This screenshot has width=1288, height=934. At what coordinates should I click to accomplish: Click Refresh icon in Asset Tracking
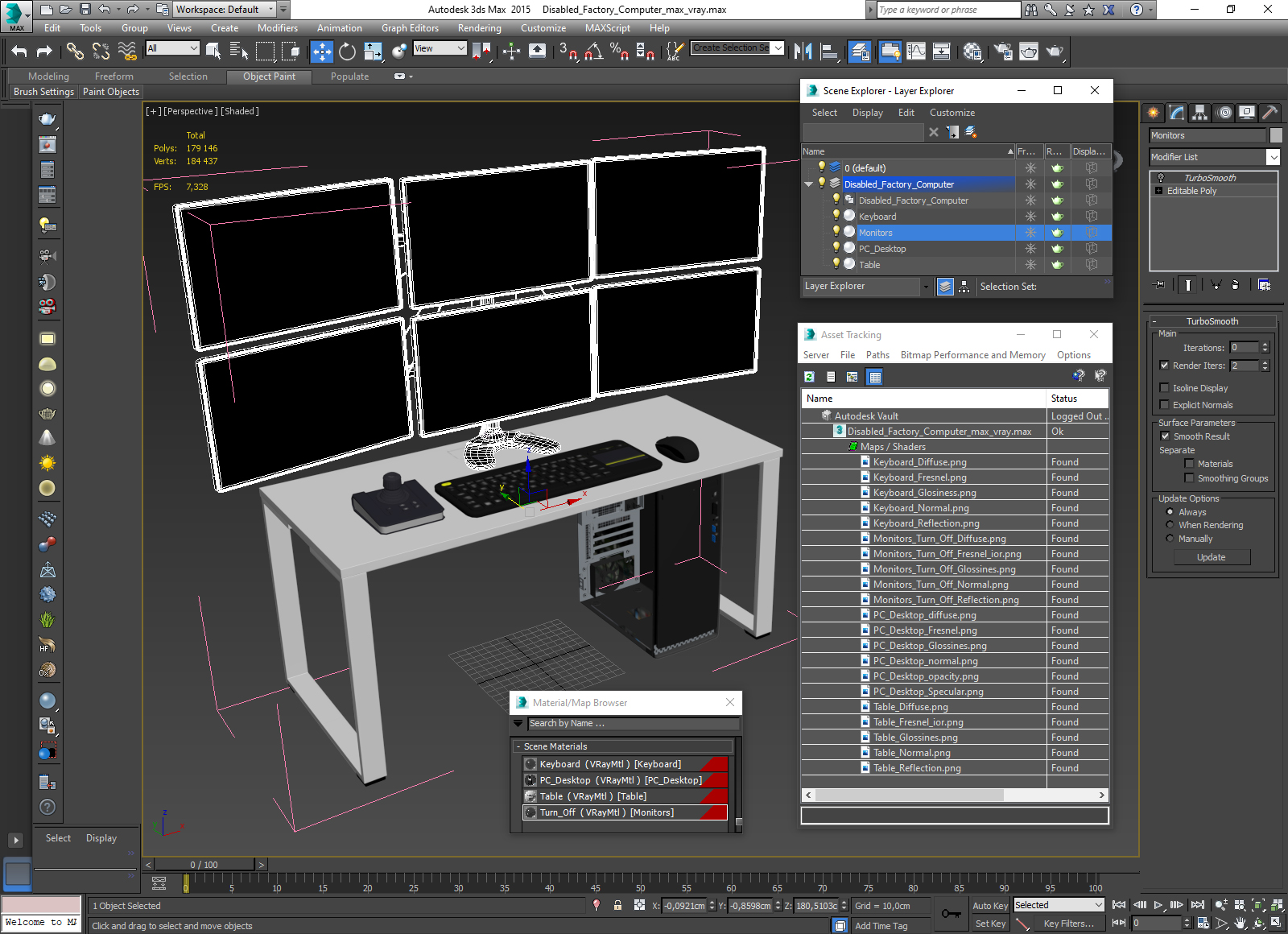[x=809, y=377]
